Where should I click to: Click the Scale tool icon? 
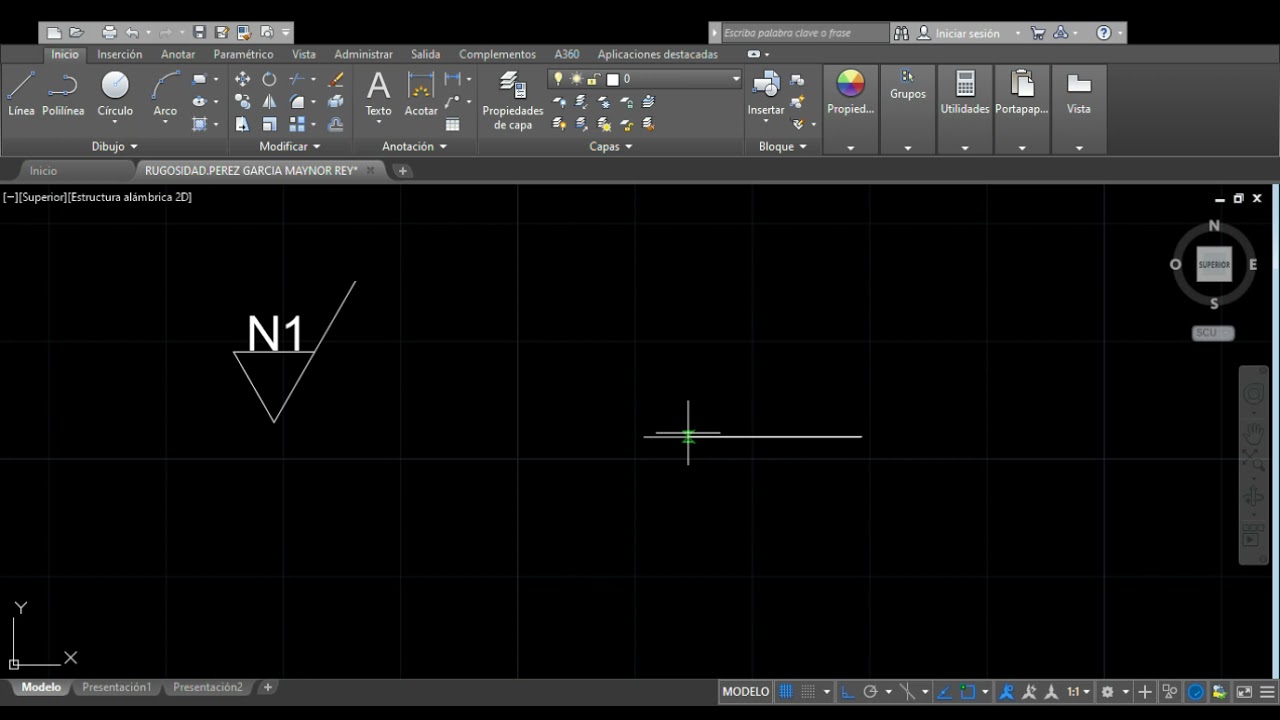(269, 124)
